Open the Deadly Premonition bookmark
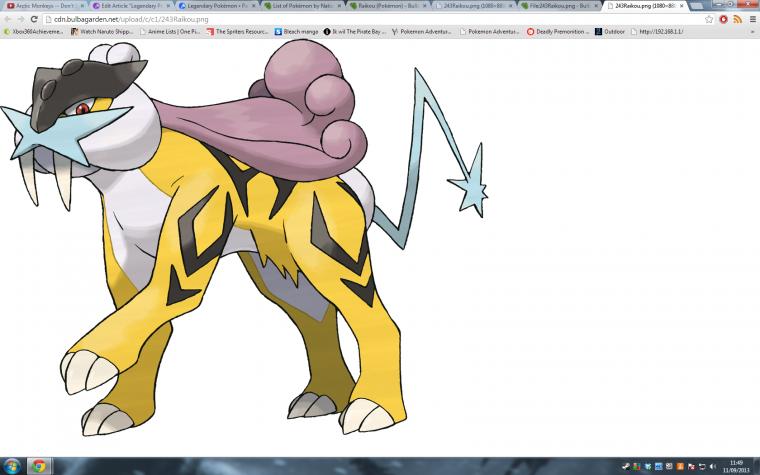Image resolution: width=760 pixels, height=475 pixels. 558,32
